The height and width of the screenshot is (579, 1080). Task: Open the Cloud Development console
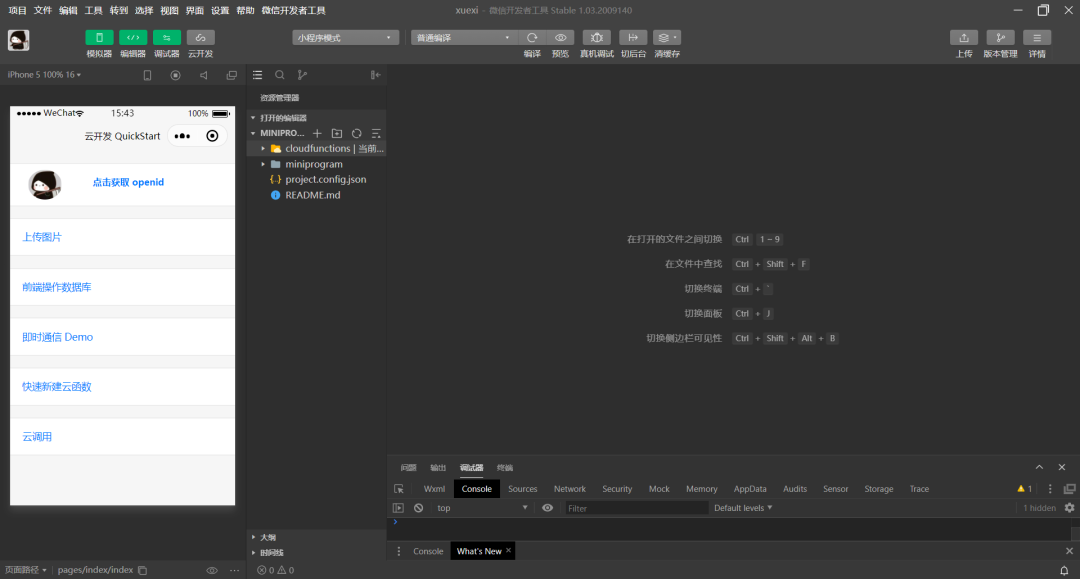[200, 38]
